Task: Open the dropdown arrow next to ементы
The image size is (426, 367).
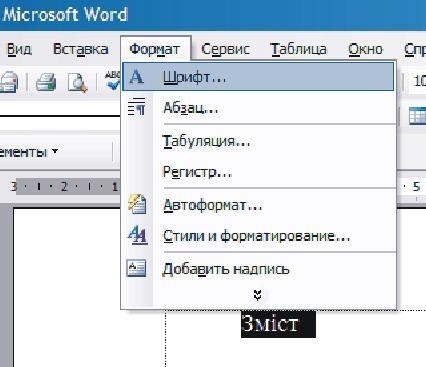Action: 55,152
